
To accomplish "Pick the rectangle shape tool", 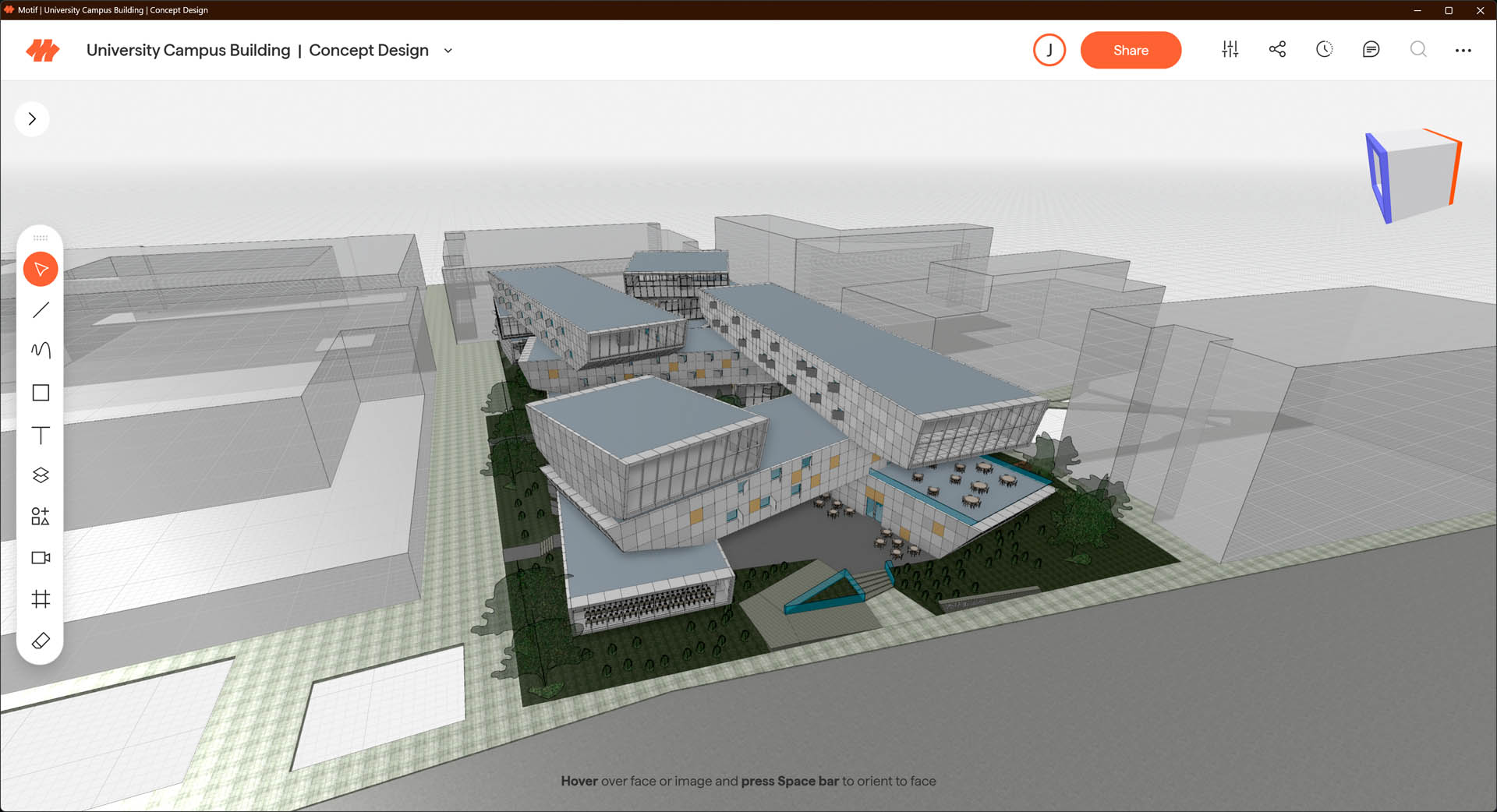I will tap(41, 393).
